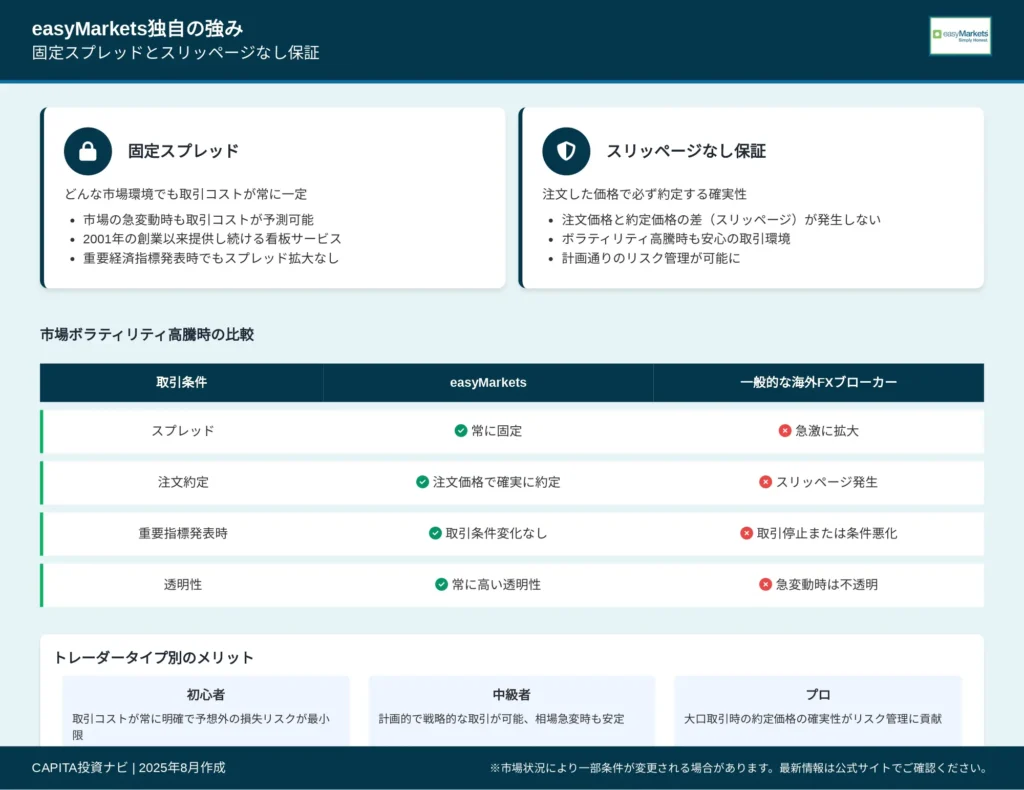Click the easyMarkets column header
Viewport: 1024px width, 790px height.
(x=488, y=383)
